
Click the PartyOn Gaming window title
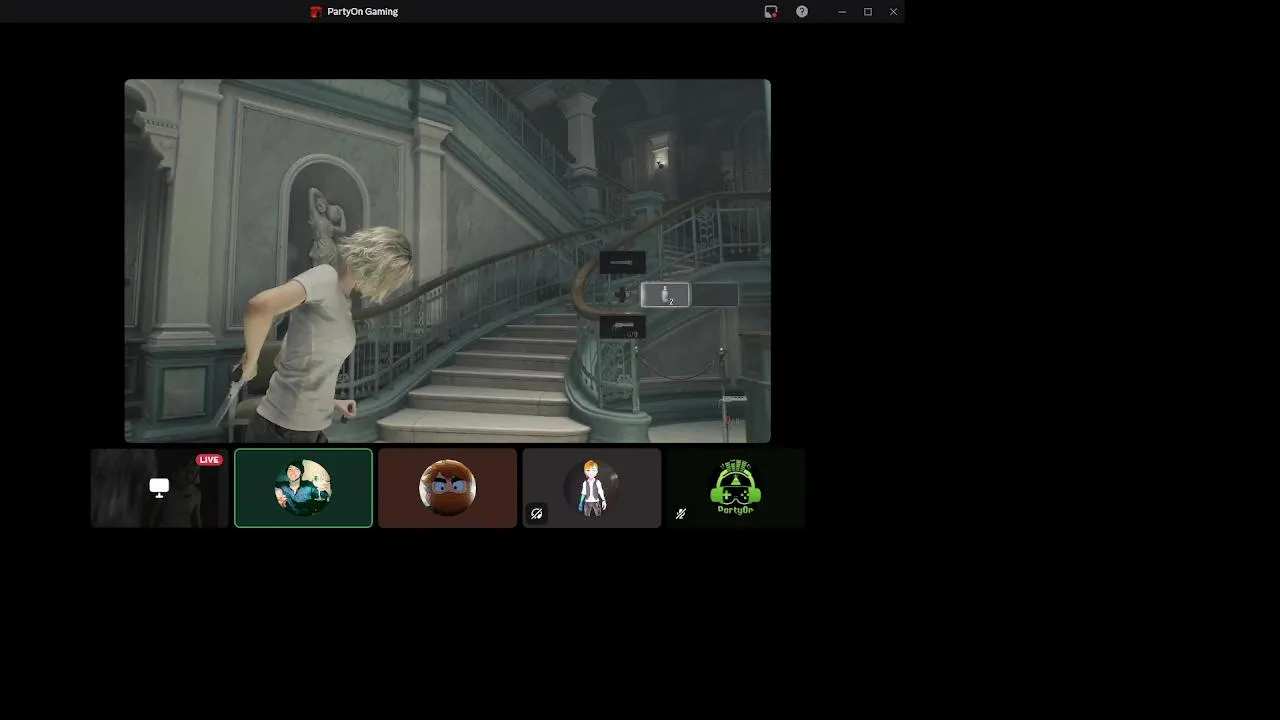[362, 12]
